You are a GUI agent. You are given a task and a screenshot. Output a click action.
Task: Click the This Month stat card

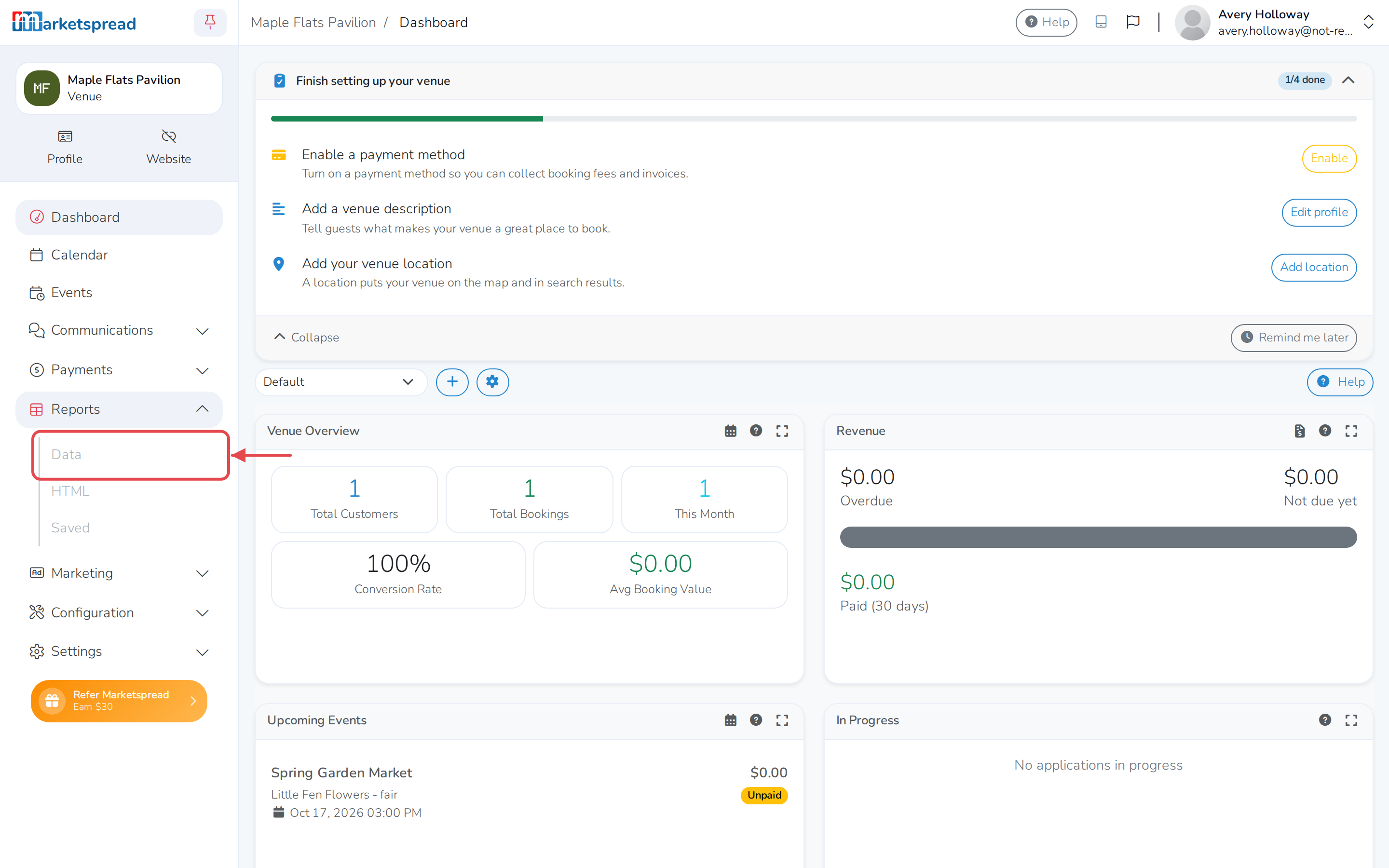tap(704, 500)
